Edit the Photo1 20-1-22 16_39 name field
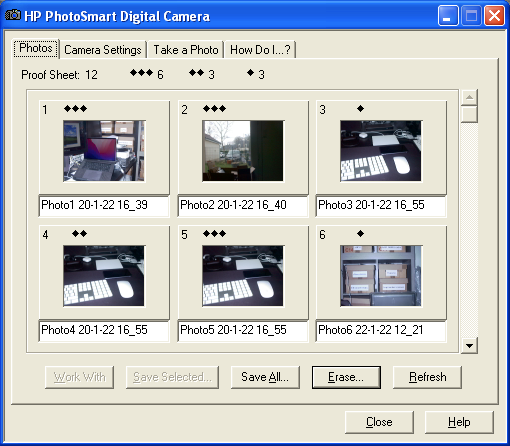This screenshot has width=510, height=446. 104,206
